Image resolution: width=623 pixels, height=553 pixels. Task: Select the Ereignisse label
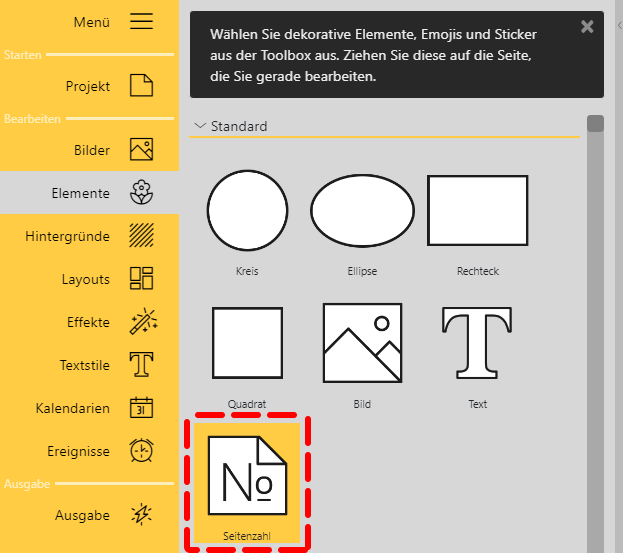tap(78, 451)
